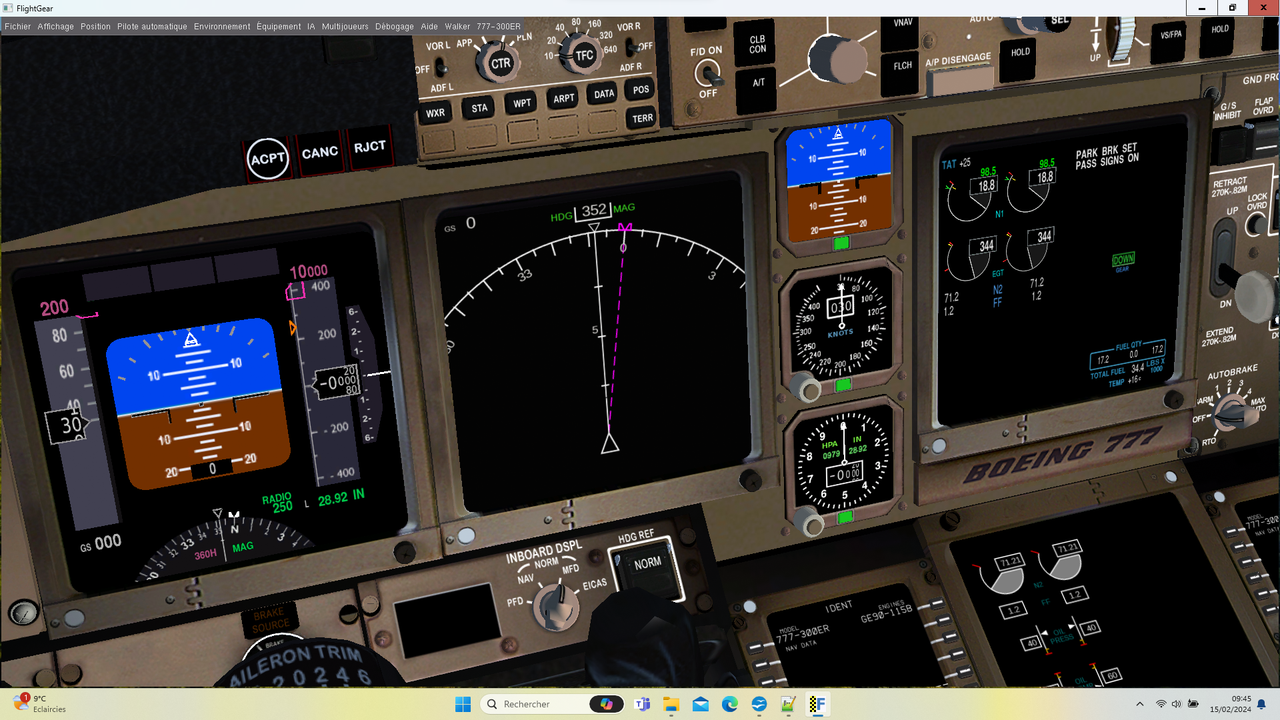Toggle the DATA map button
1280x720 pixels.
(604, 94)
